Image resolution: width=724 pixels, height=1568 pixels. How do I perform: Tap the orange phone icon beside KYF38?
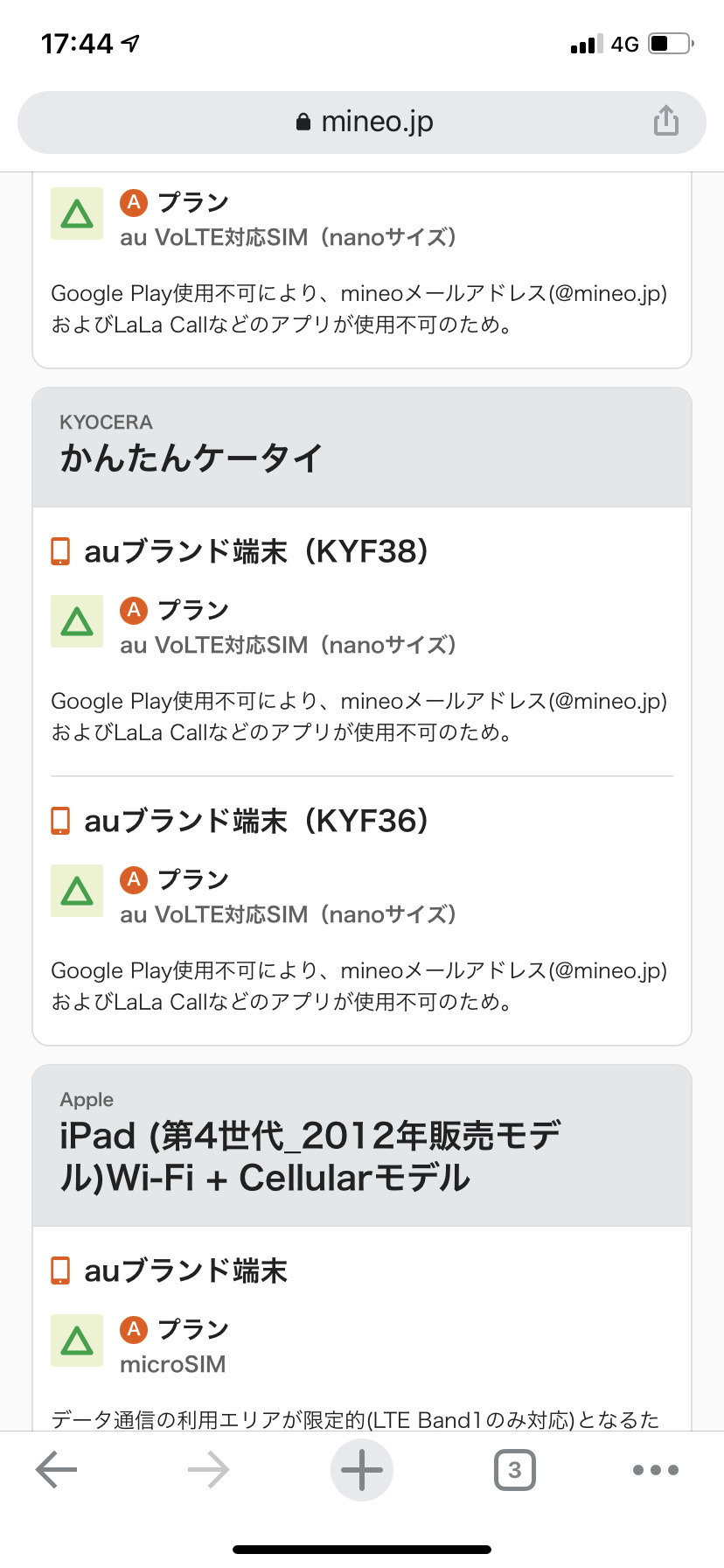[60, 552]
